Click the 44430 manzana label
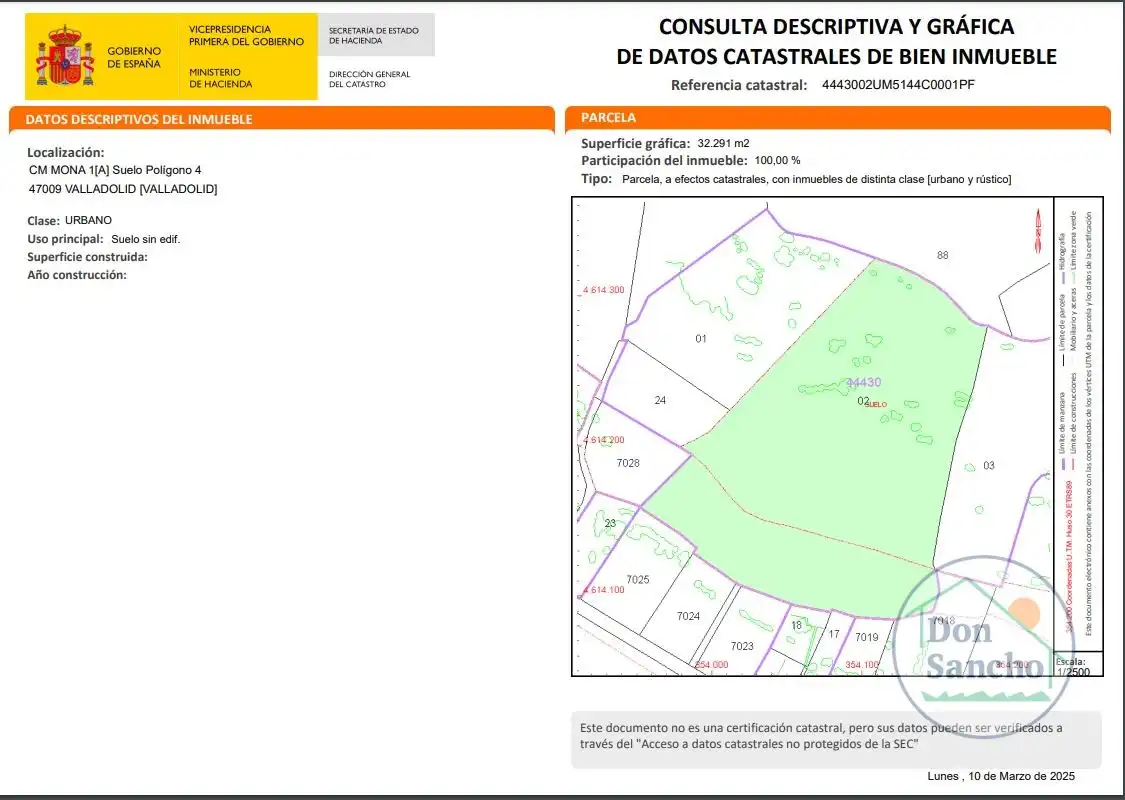The image size is (1125, 800). 863,382
